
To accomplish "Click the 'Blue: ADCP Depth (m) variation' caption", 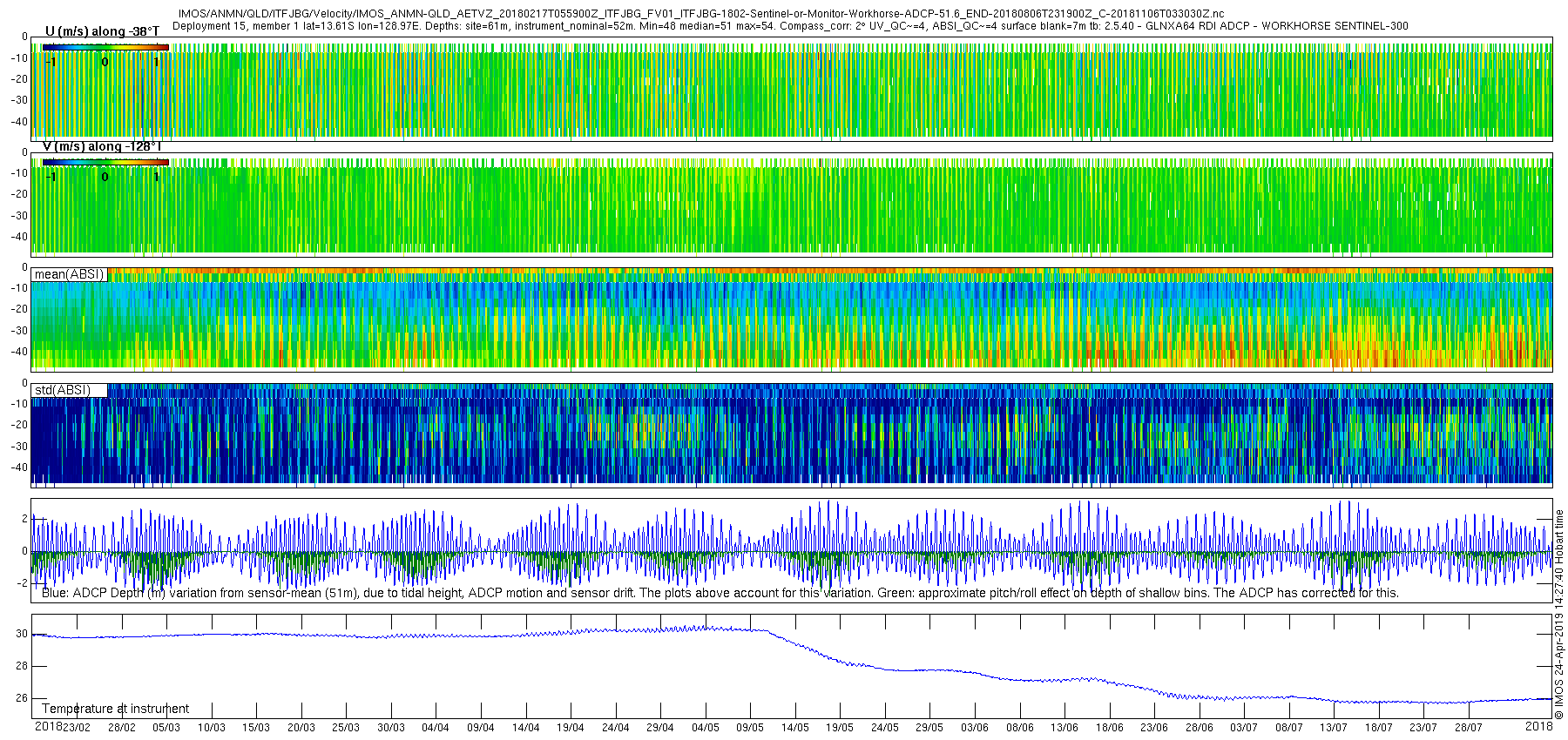I will (x=720, y=593).
